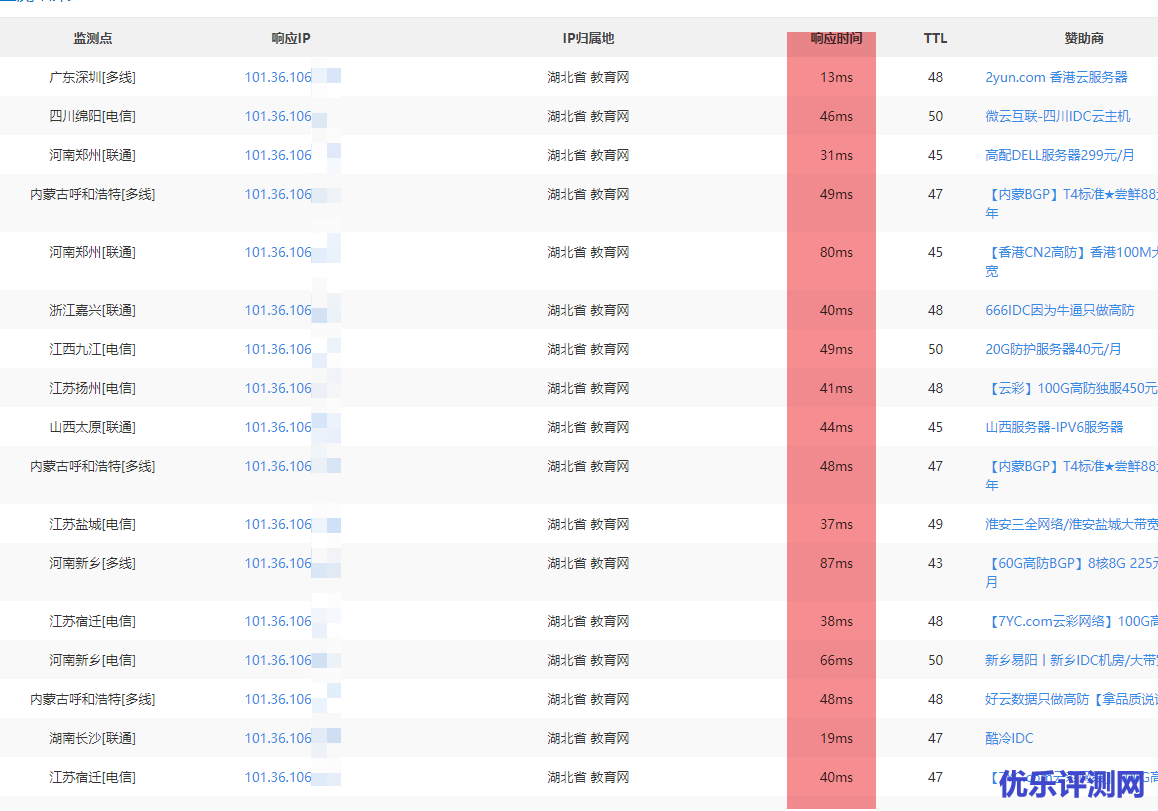The height and width of the screenshot is (811, 1158).
Task: Open the 酷冷IDC sponsor link
Action: pos(1009,738)
